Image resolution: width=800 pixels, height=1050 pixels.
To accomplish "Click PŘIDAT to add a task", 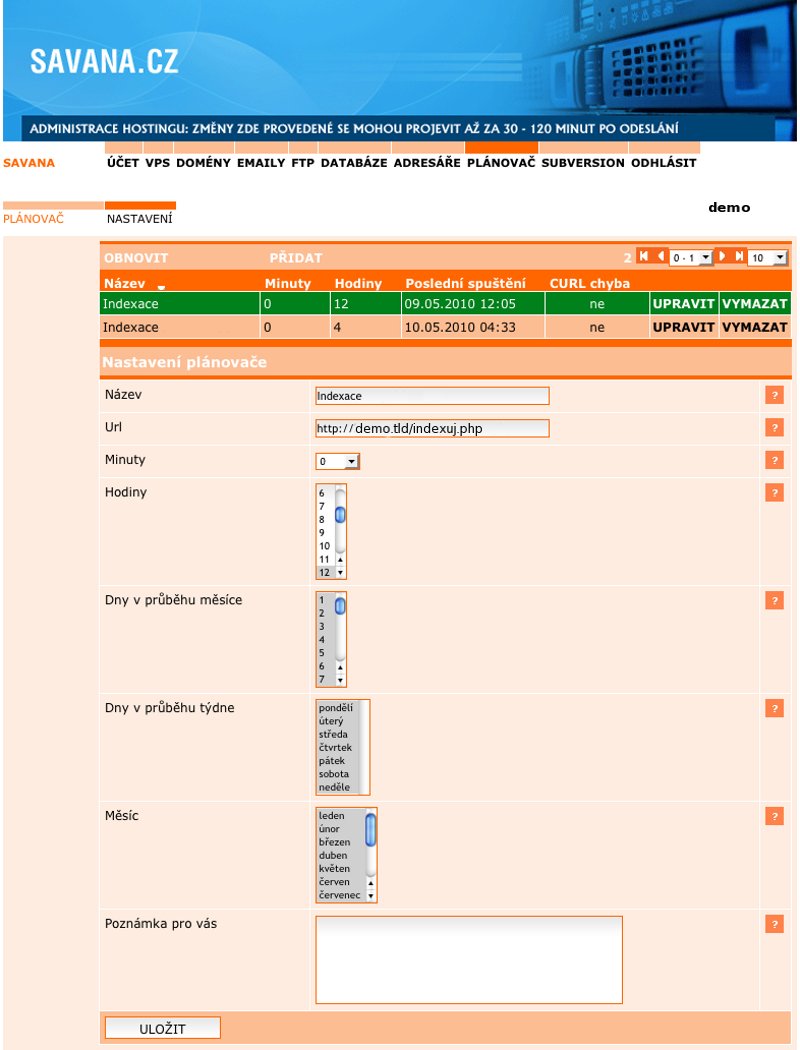I will click(296, 258).
